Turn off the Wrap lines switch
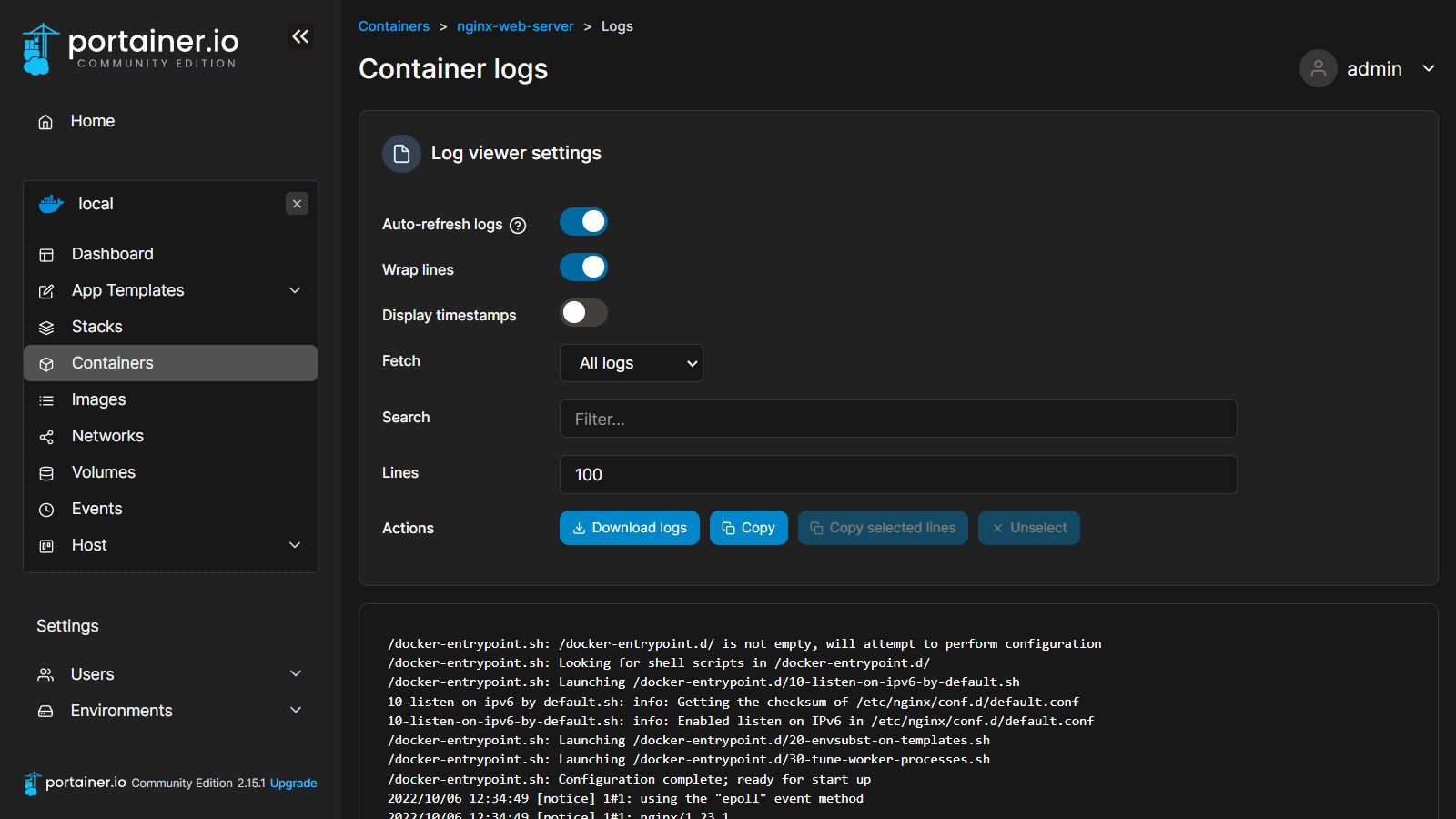 [583, 268]
